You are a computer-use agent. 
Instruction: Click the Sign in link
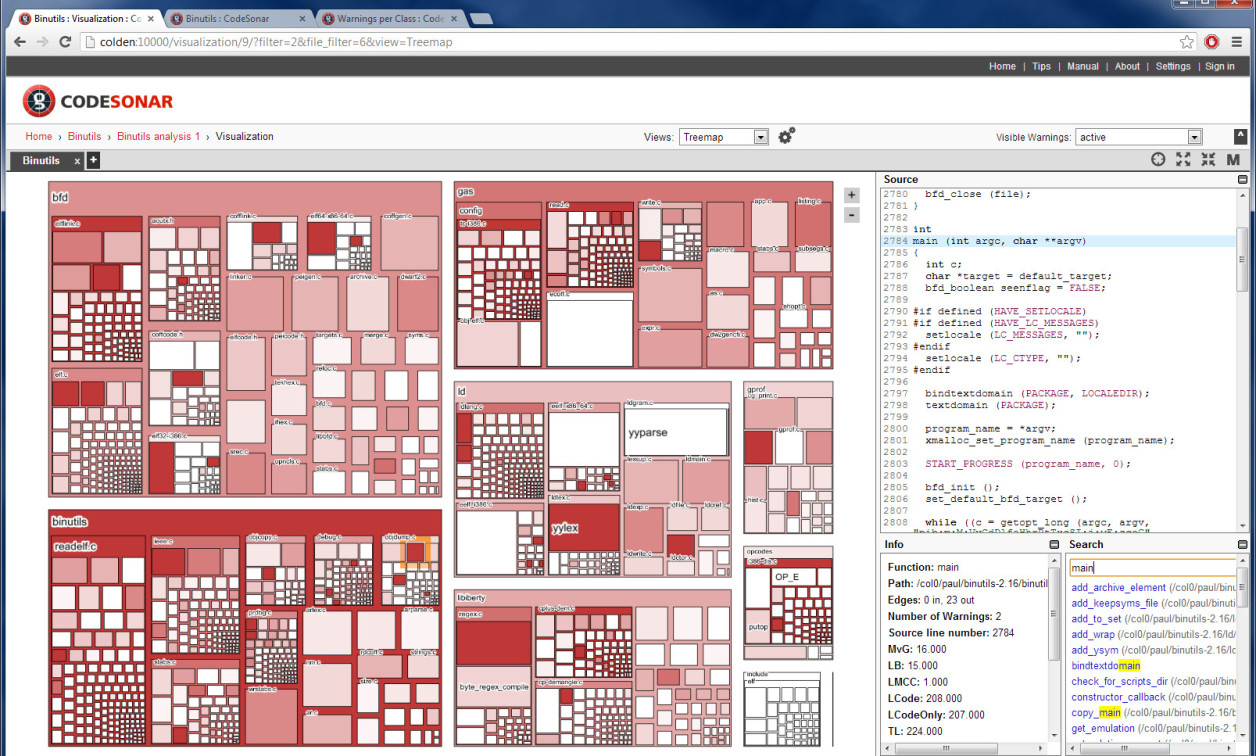pyautogui.click(x=1219, y=66)
